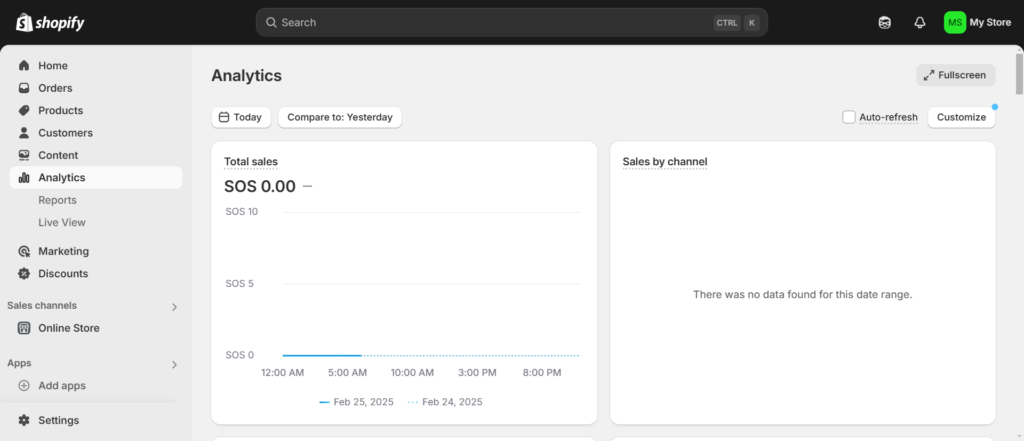
Task: Open the Sidekick assistant icon
Action: pos(884,23)
